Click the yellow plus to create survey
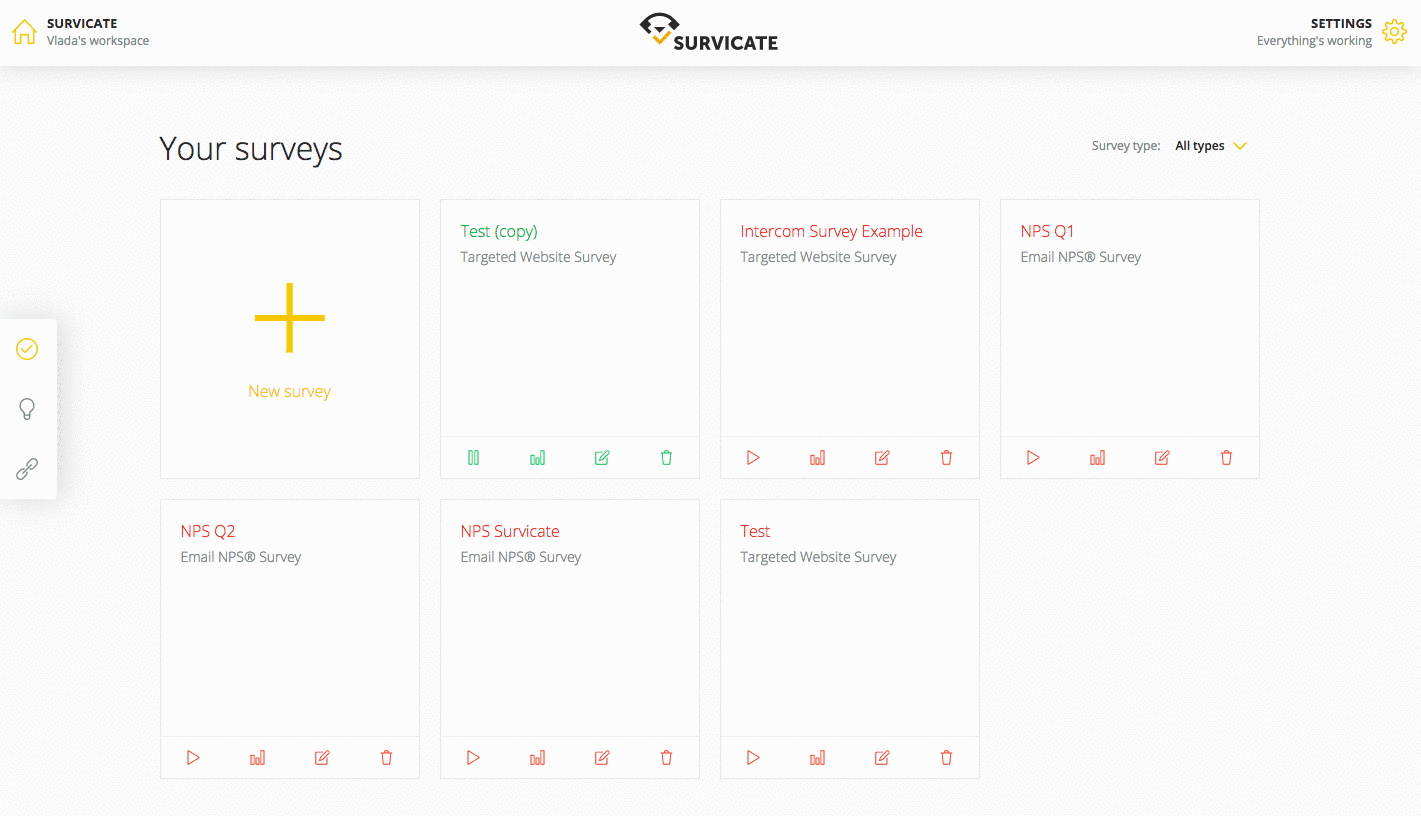 click(x=290, y=318)
